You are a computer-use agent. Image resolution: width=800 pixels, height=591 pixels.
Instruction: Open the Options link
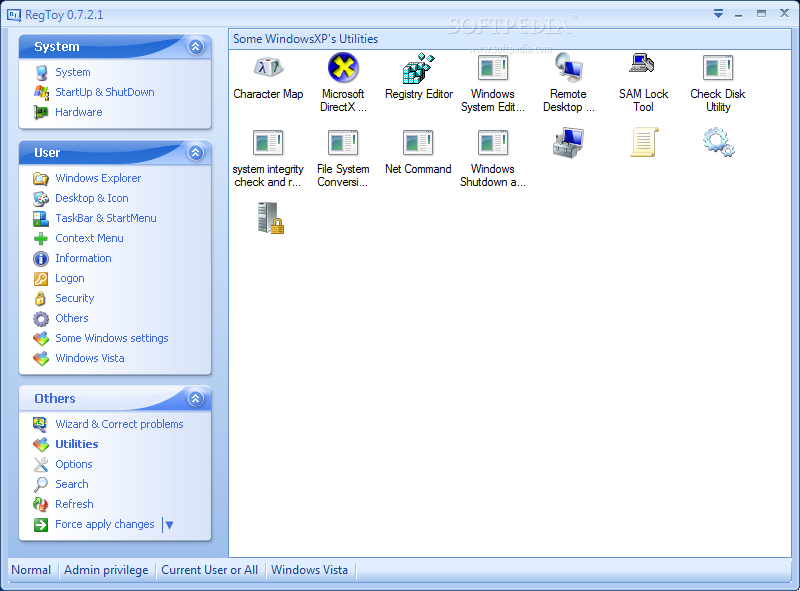(x=74, y=464)
